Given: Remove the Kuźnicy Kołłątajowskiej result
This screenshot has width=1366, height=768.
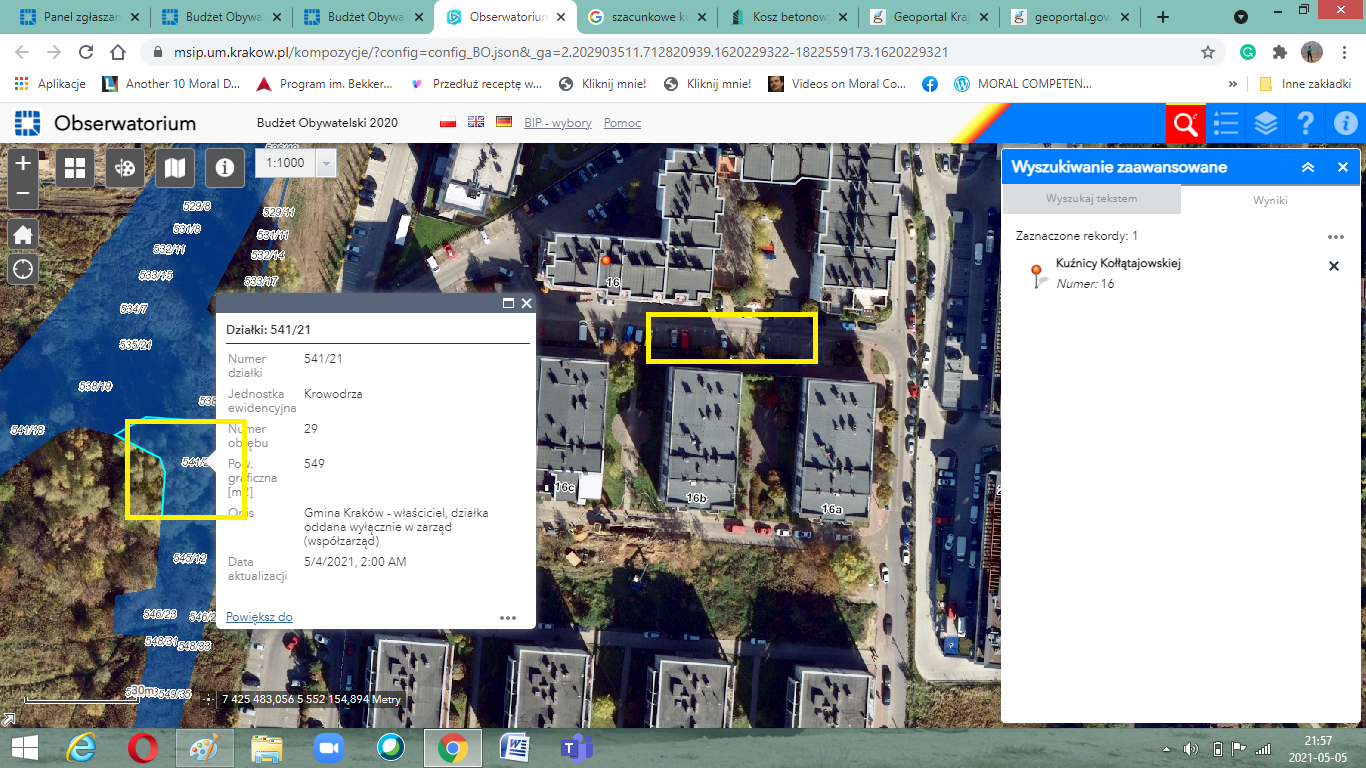Looking at the screenshot, I should point(1333,266).
